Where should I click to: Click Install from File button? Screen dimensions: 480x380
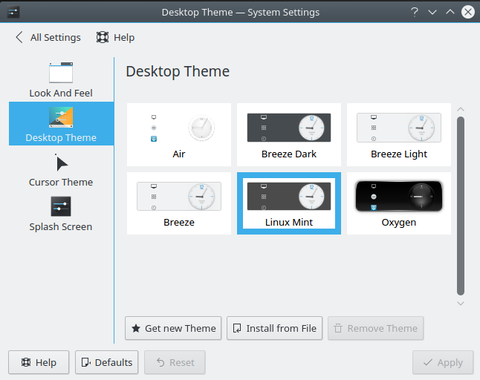[x=275, y=328]
